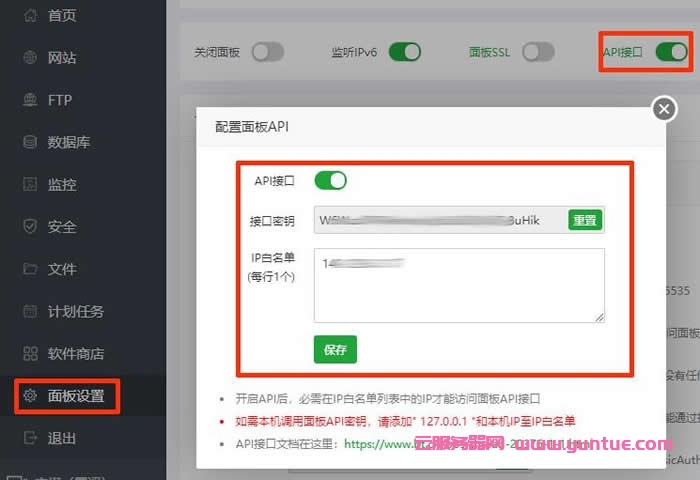Click the shield icon beside 安全
This screenshot has width=700, height=480.
29,227
